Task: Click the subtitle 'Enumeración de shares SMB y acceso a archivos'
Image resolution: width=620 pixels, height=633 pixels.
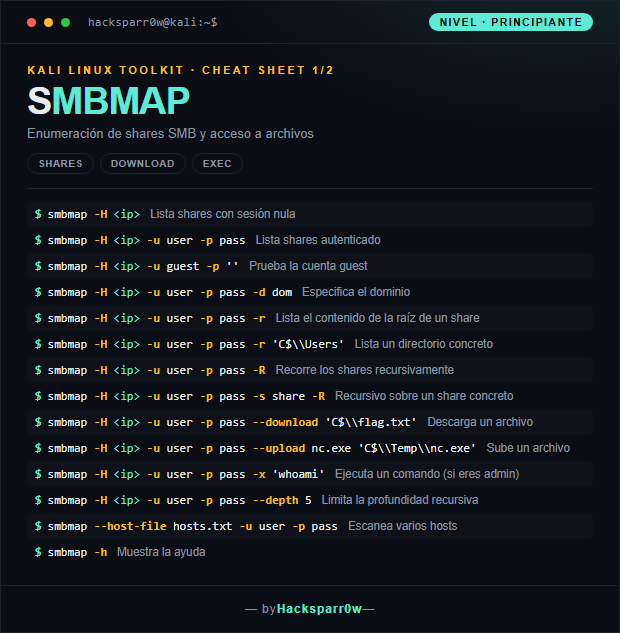Action: (170, 134)
